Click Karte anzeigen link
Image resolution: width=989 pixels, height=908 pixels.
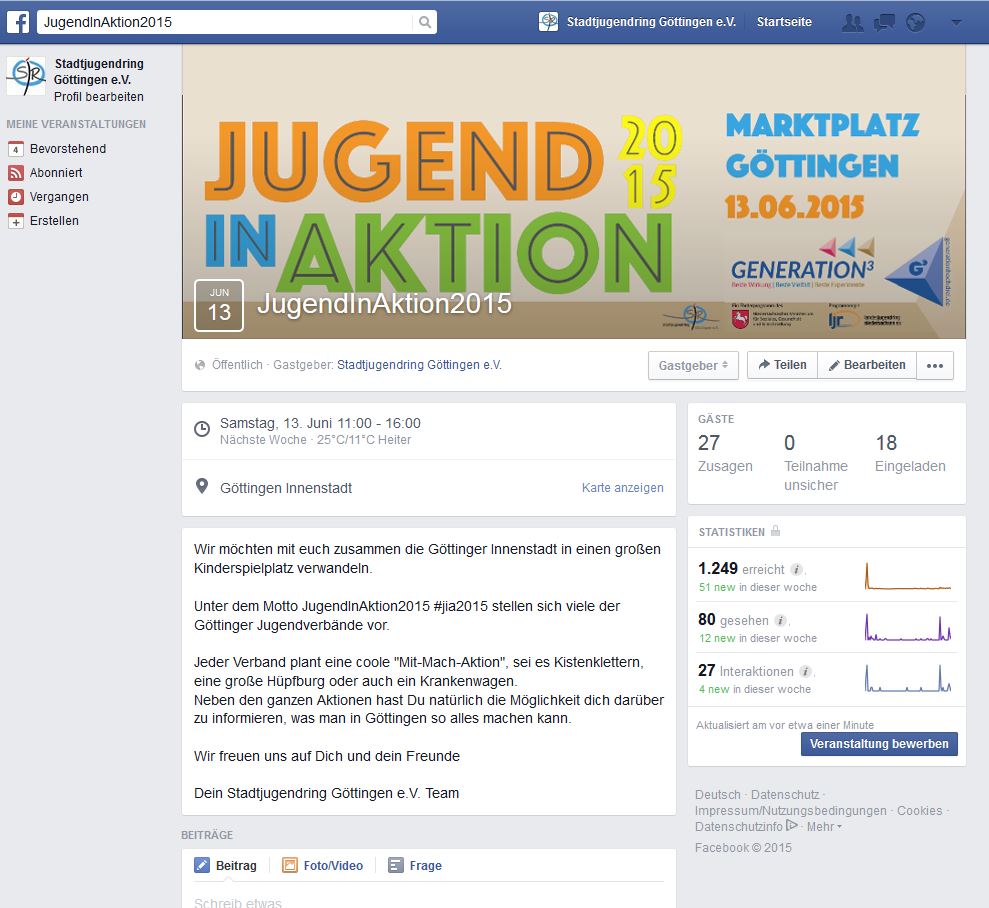pyautogui.click(x=623, y=487)
